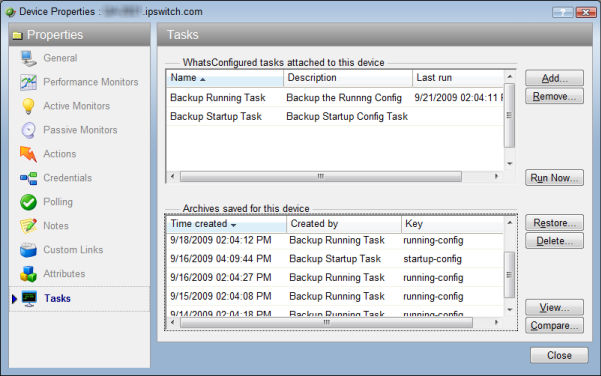The width and height of the screenshot is (601, 376).
Task: Select archive 9/18/2009 02:04:12 PM
Action: tap(335, 240)
